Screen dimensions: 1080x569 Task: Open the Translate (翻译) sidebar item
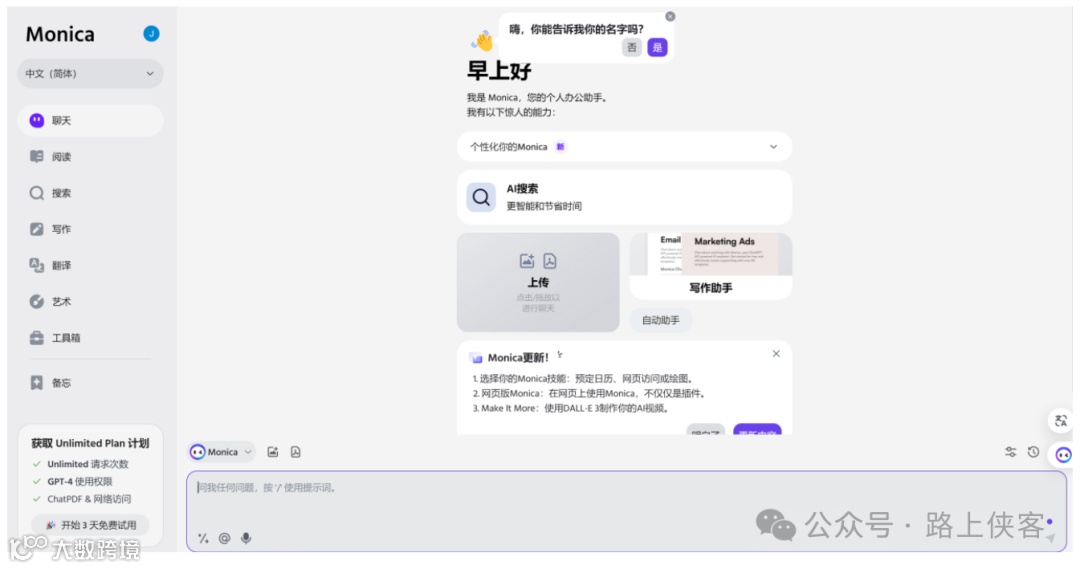tap(90, 265)
